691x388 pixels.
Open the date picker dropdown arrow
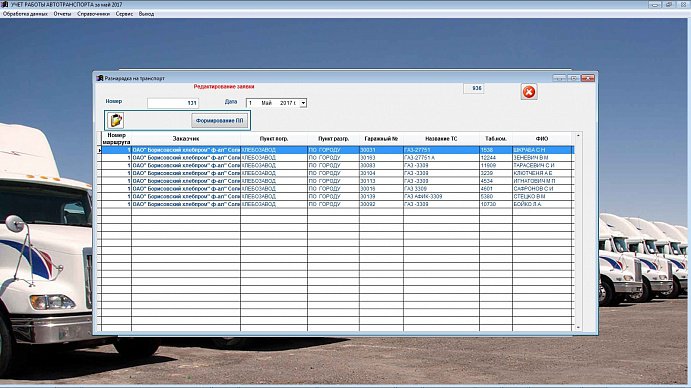[x=303, y=103]
